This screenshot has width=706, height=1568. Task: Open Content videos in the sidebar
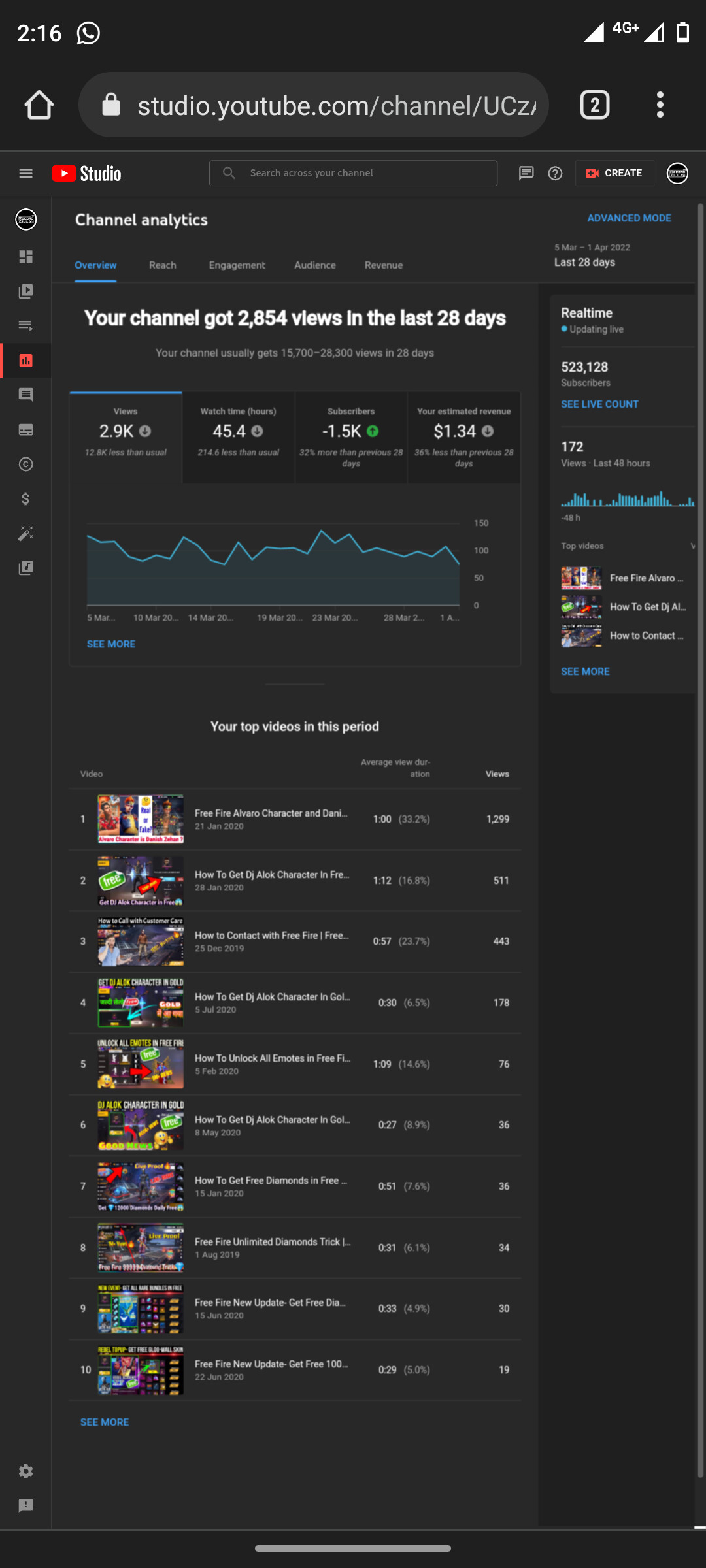25,291
